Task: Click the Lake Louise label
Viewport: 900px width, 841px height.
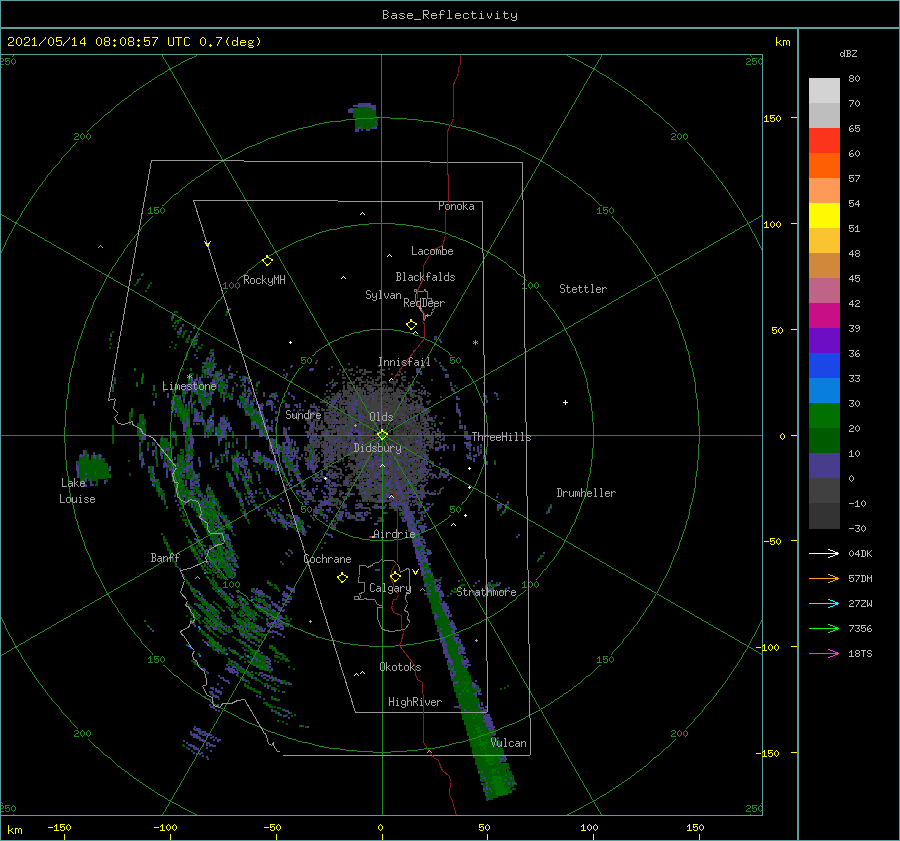Action: click(77, 491)
